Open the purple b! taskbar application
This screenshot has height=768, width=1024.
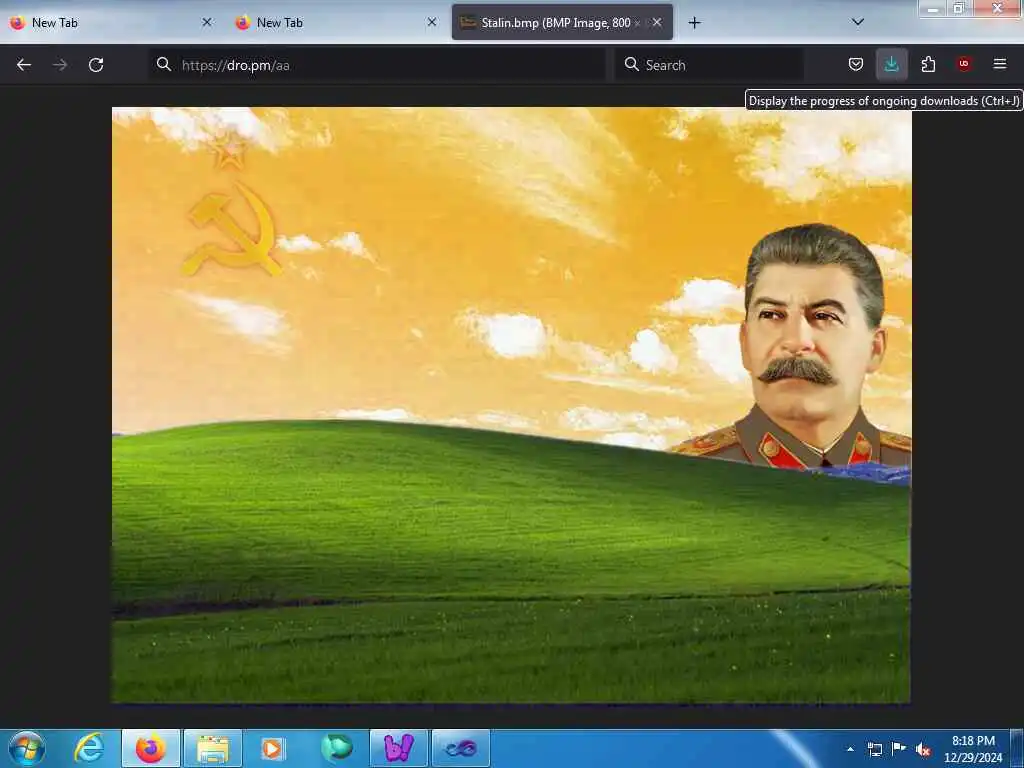pyautogui.click(x=398, y=748)
